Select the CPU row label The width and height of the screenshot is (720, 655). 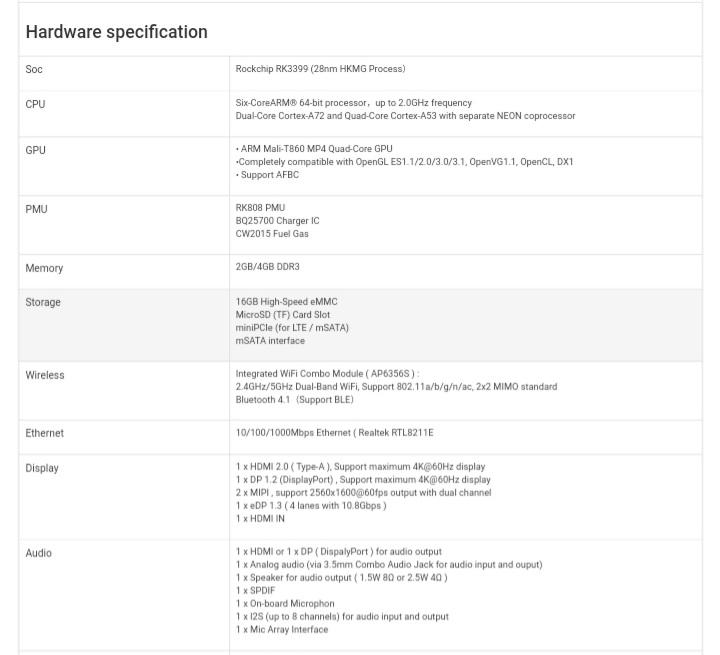pyautogui.click(x=35, y=104)
